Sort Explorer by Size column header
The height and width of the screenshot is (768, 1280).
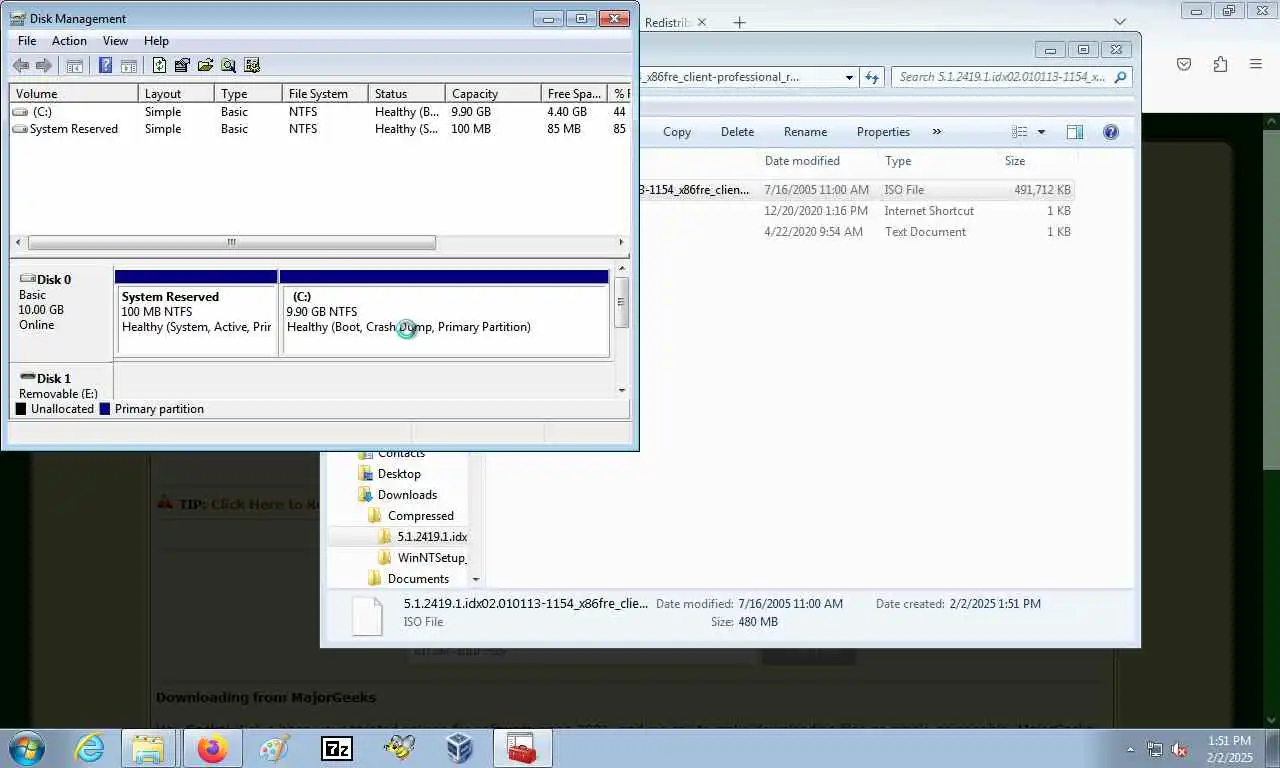pyautogui.click(x=1038, y=161)
